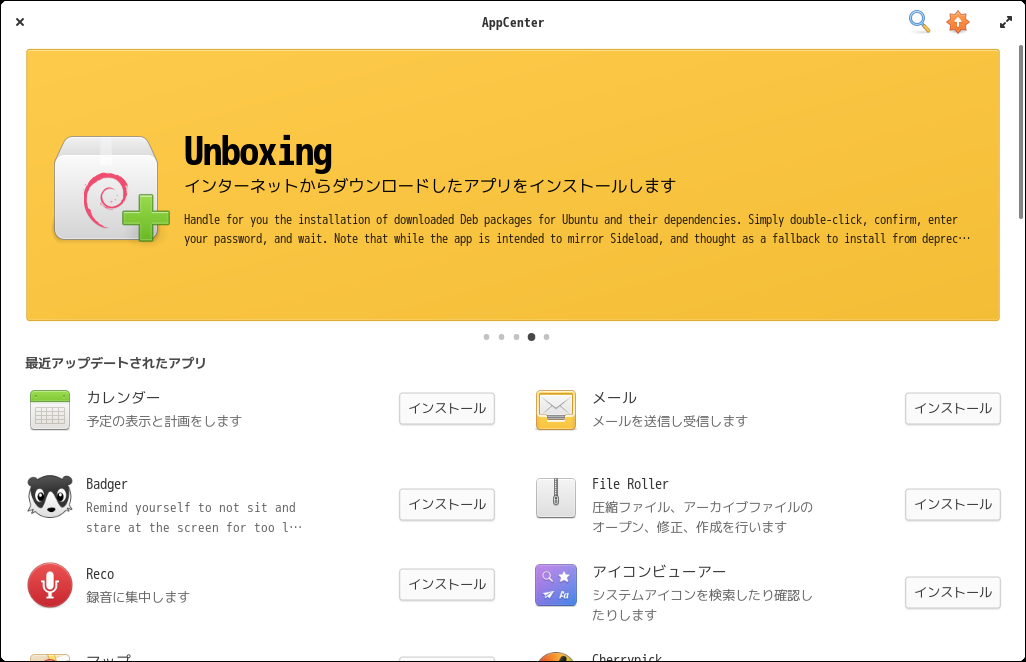Image resolution: width=1026 pixels, height=662 pixels.
Task: Click the File Roller archive icon
Action: pyautogui.click(x=556, y=497)
